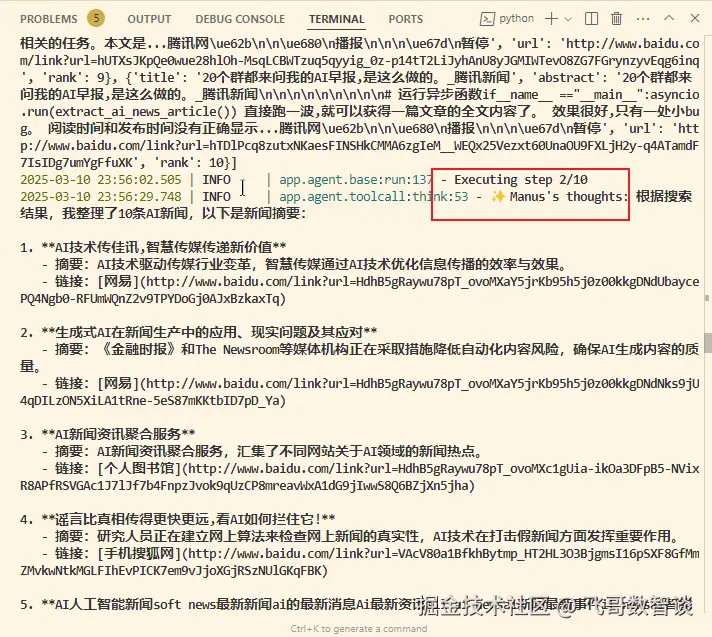Maximize panel with the up chevron
Screen dimensions: 712x637
669,18
